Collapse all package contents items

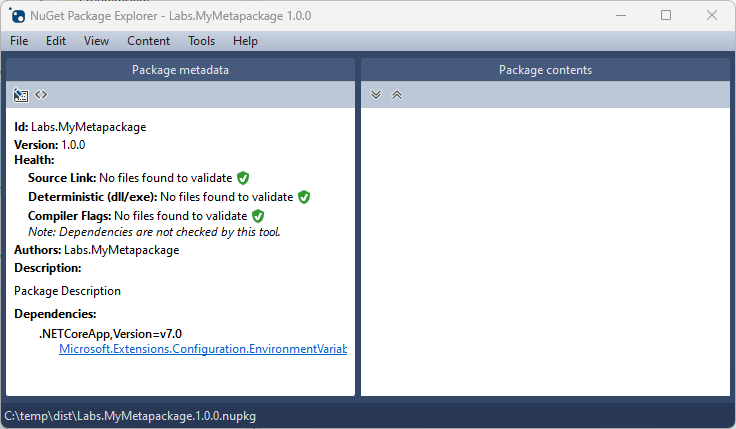tap(397, 95)
